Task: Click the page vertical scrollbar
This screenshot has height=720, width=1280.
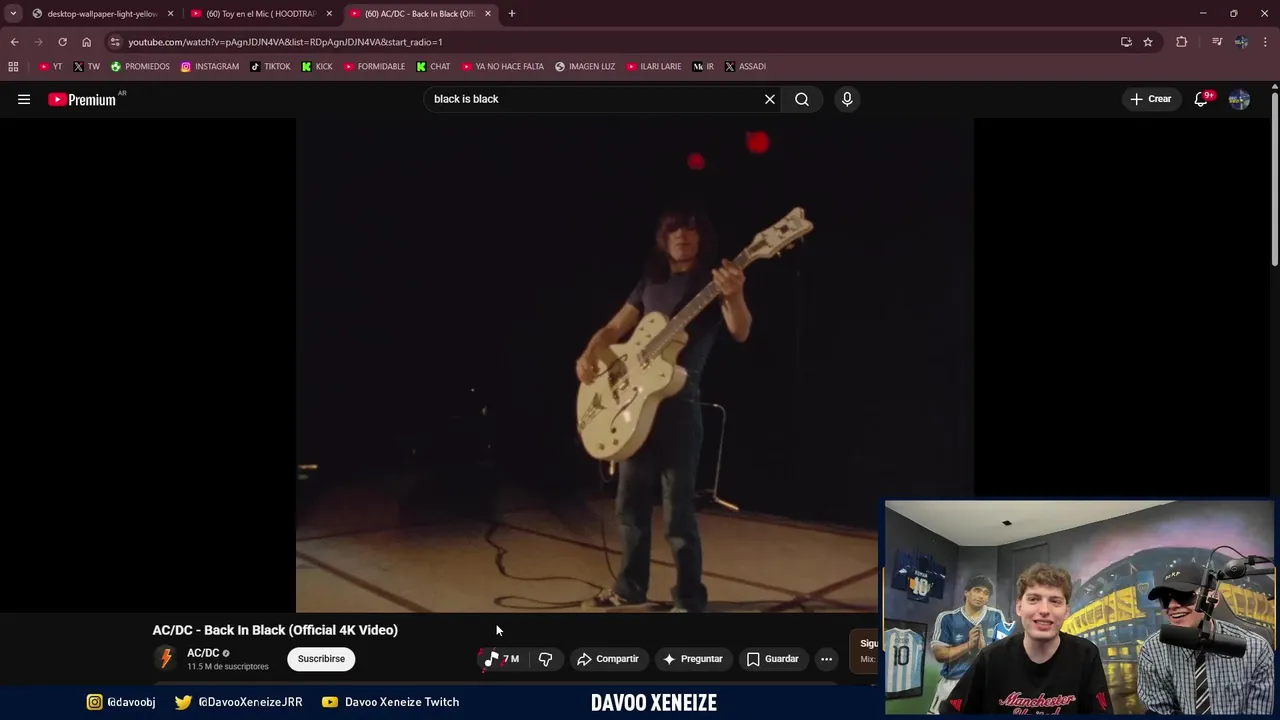Action: pyautogui.click(x=1274, y=180)
